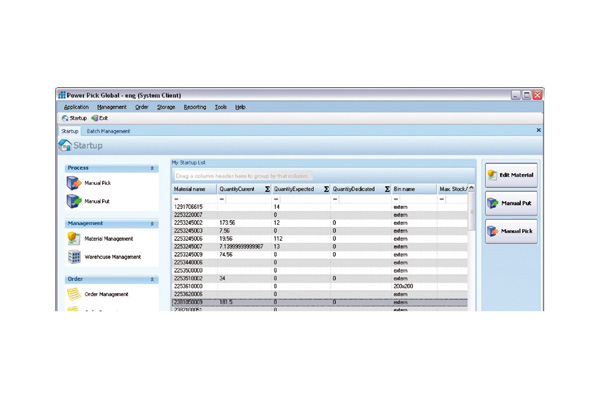The image size is (600, 400).
Task: Switch to the Batch Management tab
Action: pyautogui.click(x=108, y=131)
